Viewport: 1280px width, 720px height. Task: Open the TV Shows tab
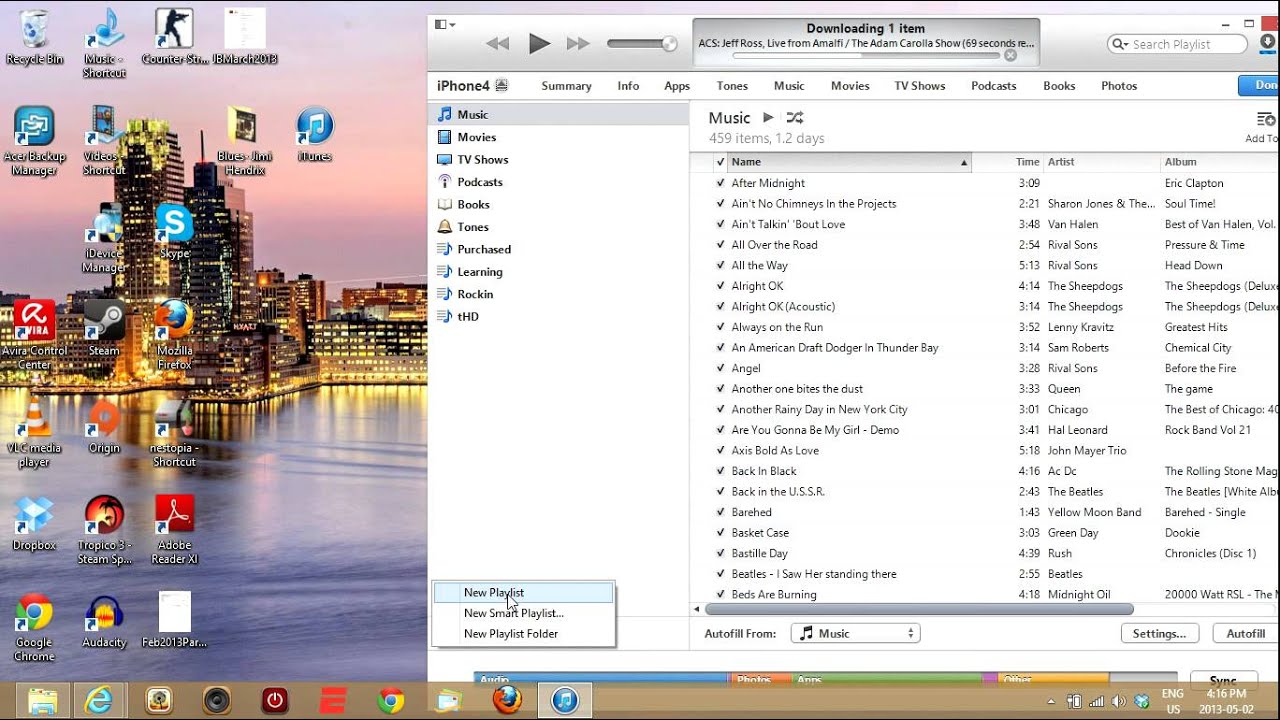(x=920, y=86)
